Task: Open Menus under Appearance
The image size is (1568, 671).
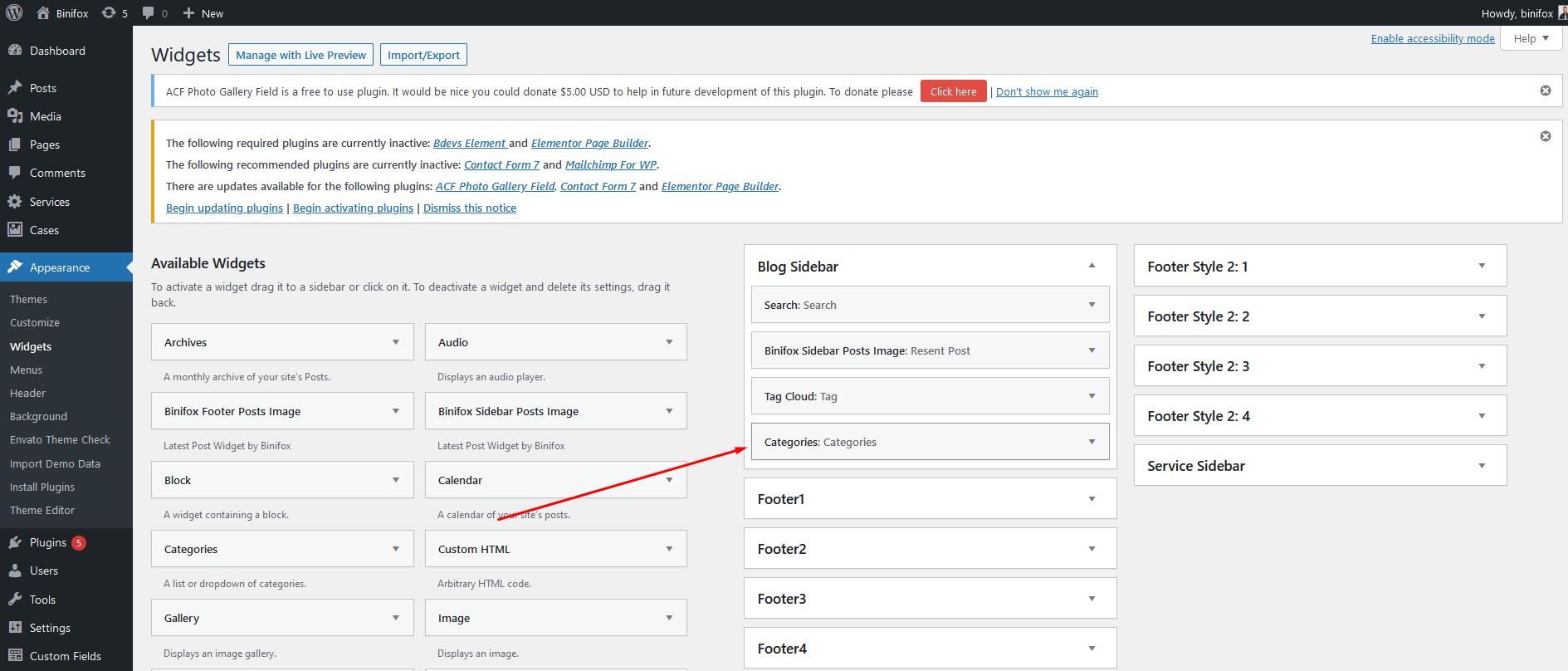Action: pyautogui.click(x=26, y=370)
